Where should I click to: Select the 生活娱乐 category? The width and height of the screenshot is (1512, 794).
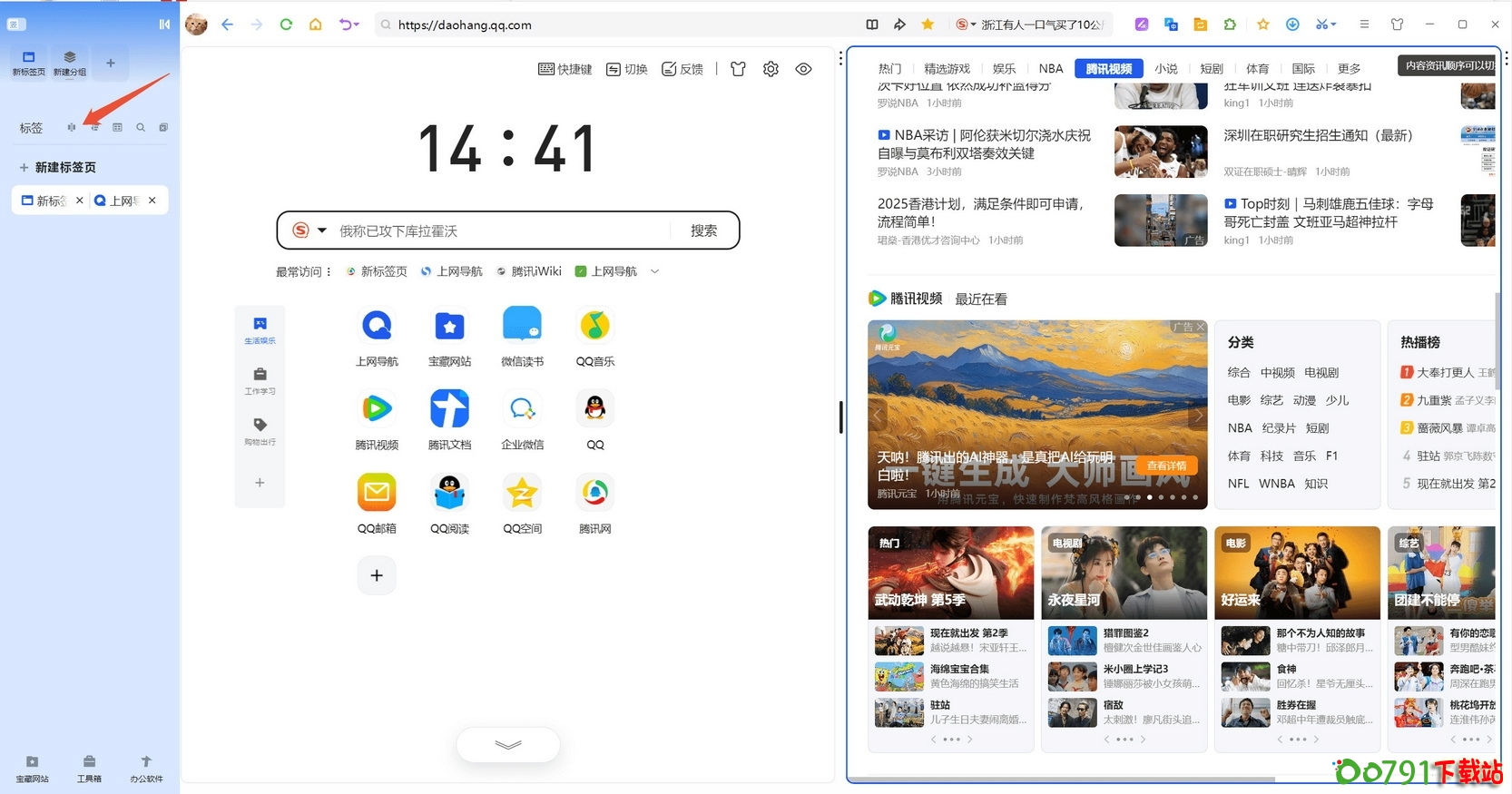tap(260, 331)
